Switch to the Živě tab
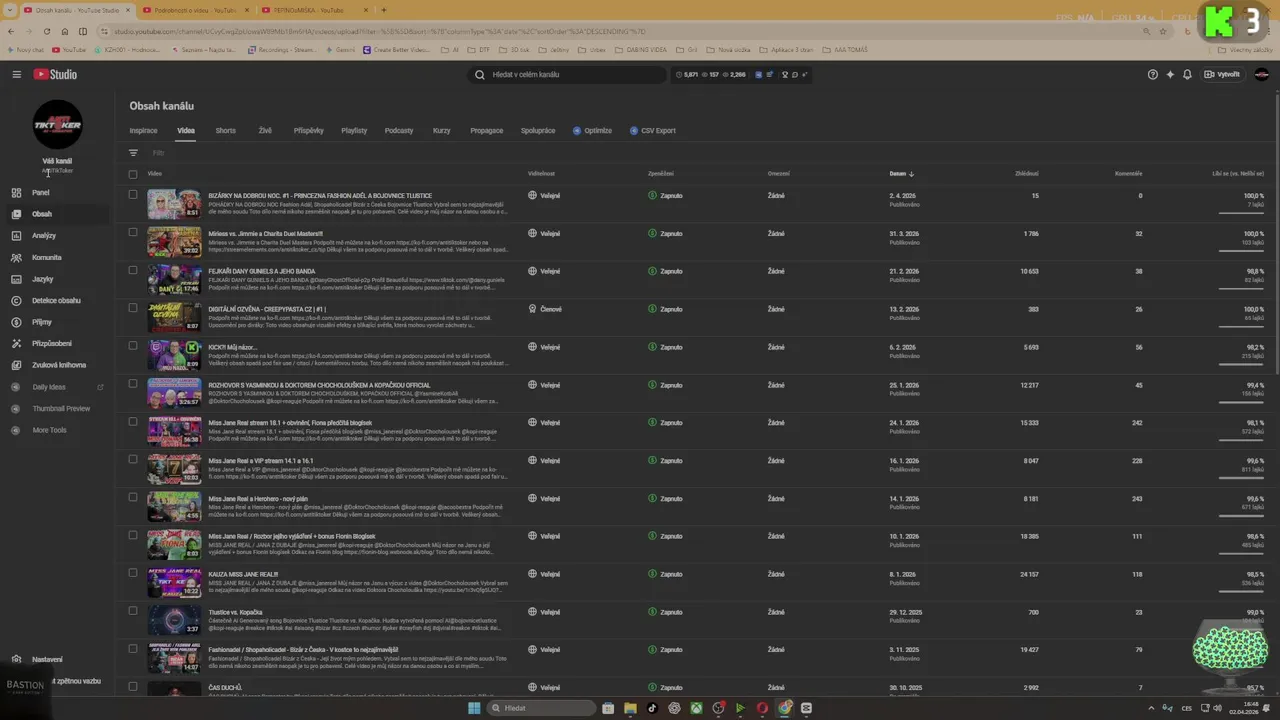The width and height of the screenshot is (1280, 720). 265,130
